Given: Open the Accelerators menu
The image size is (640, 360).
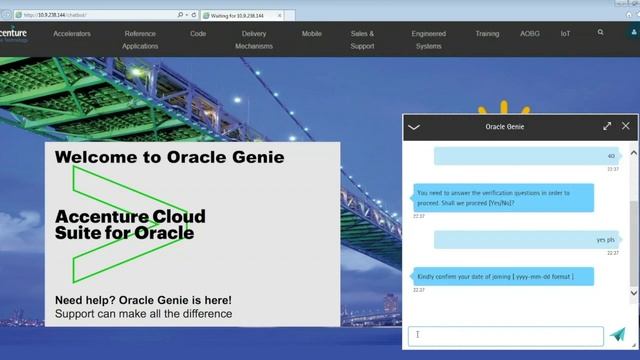Looking at the screenshot, I should [x=72, y=34].
